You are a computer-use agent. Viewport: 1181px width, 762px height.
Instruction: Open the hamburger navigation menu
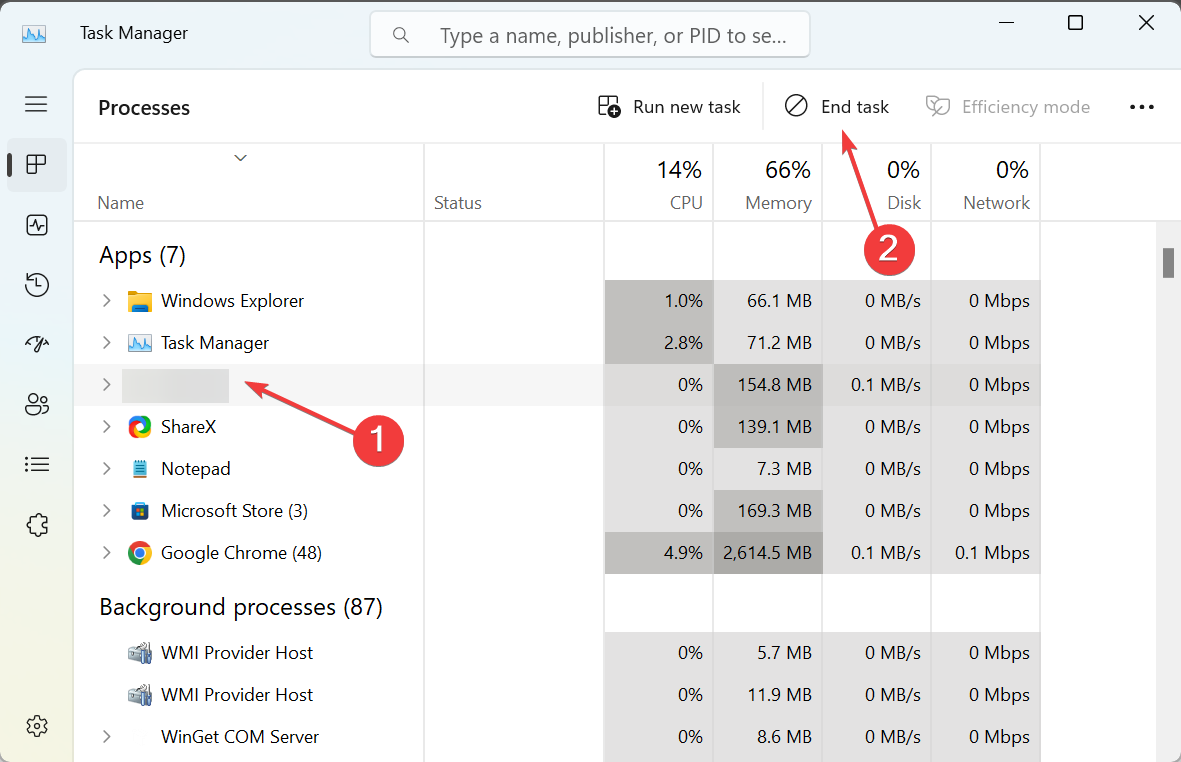pos(36,104)
